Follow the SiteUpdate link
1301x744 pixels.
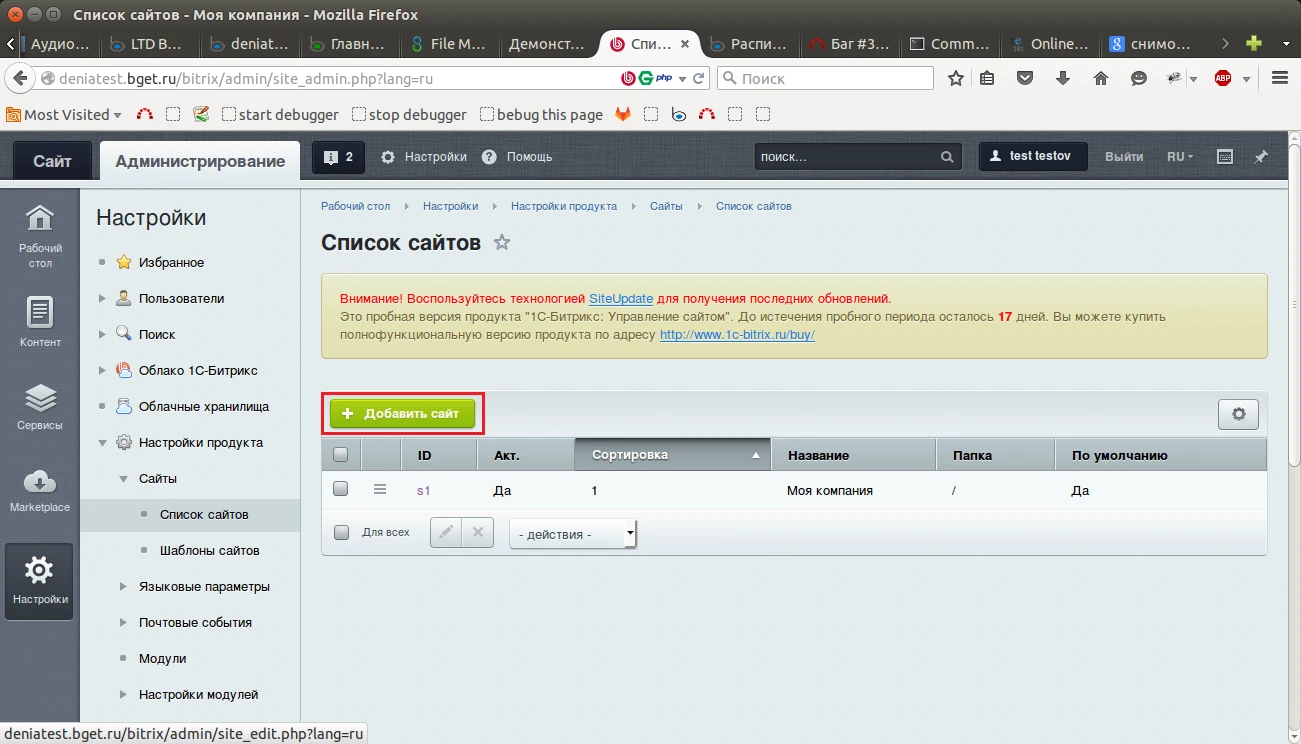[x=621, y=298]
